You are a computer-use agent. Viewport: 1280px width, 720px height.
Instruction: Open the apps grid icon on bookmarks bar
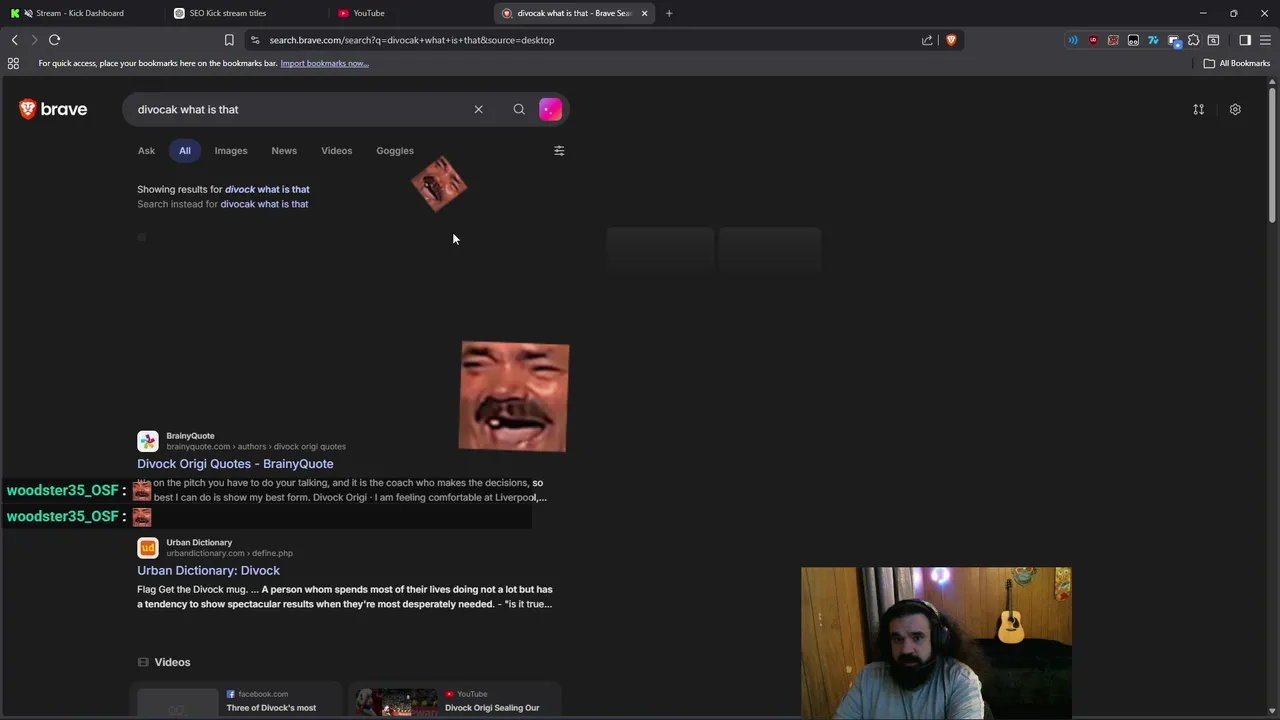(x=13, y=63)
